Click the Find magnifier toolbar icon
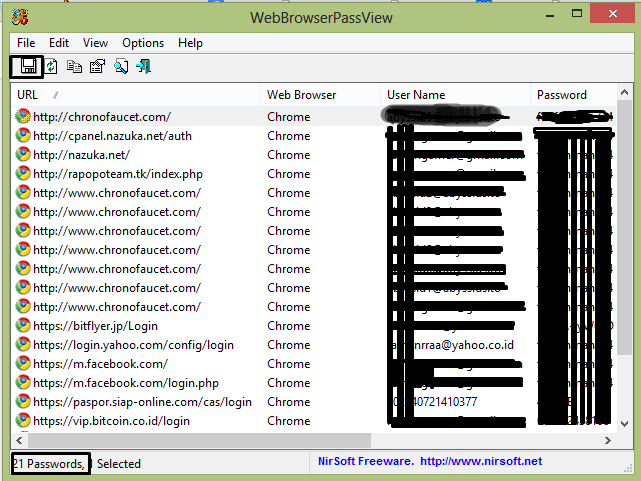Screen dimensions: 641x481 tap(121, 66)
